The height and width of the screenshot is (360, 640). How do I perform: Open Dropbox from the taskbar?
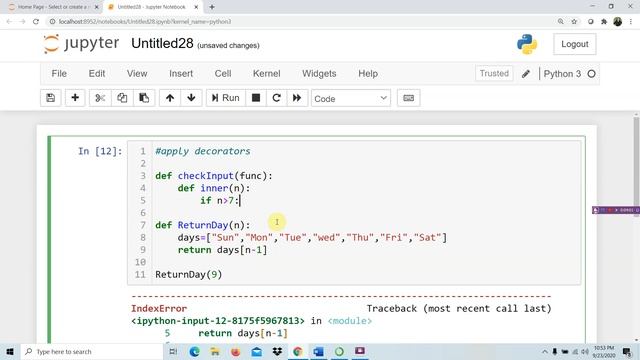(277, 351)
